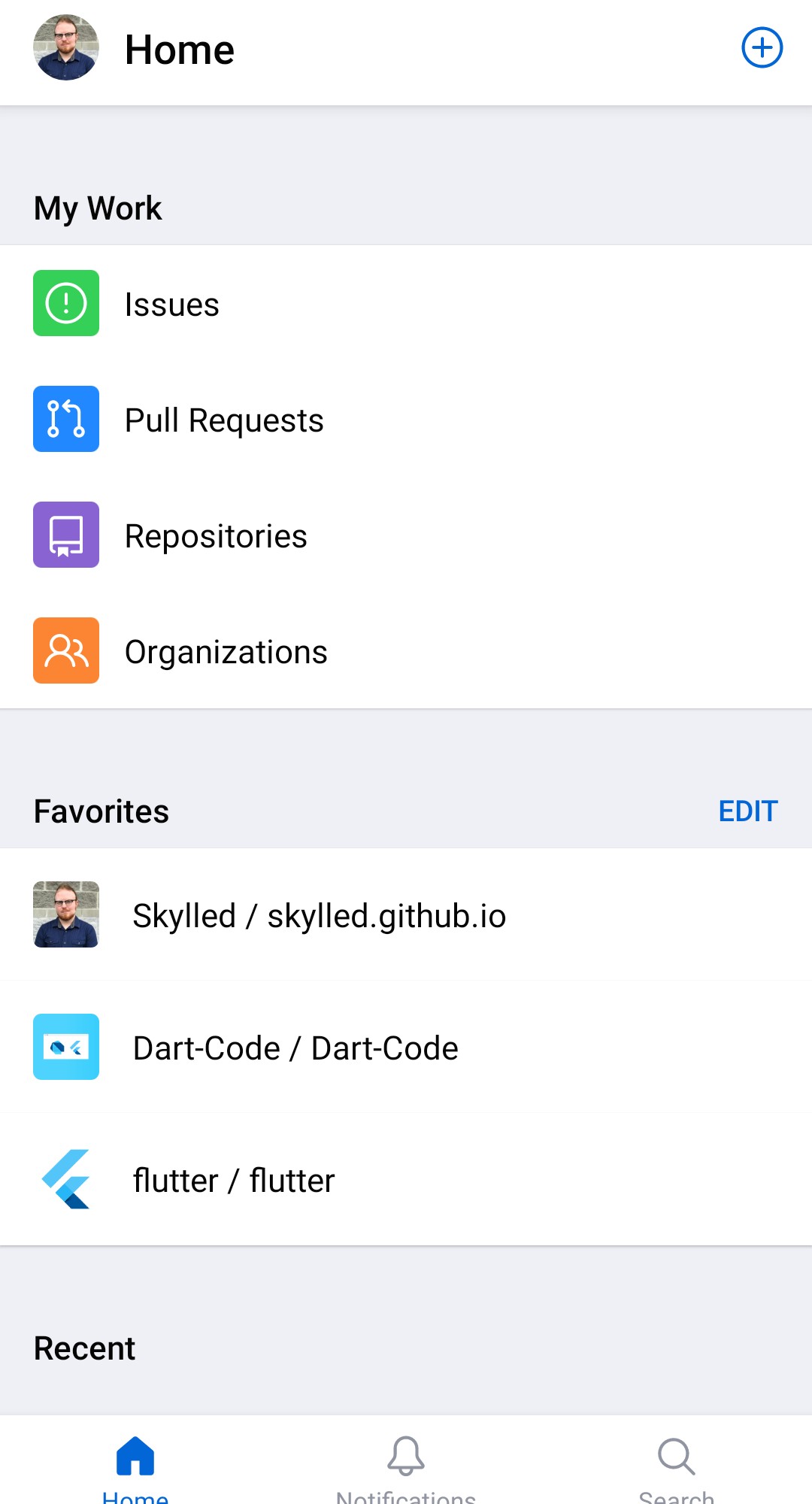
Task: Open the user profile avatar in header
Action: tap(66, 48)
